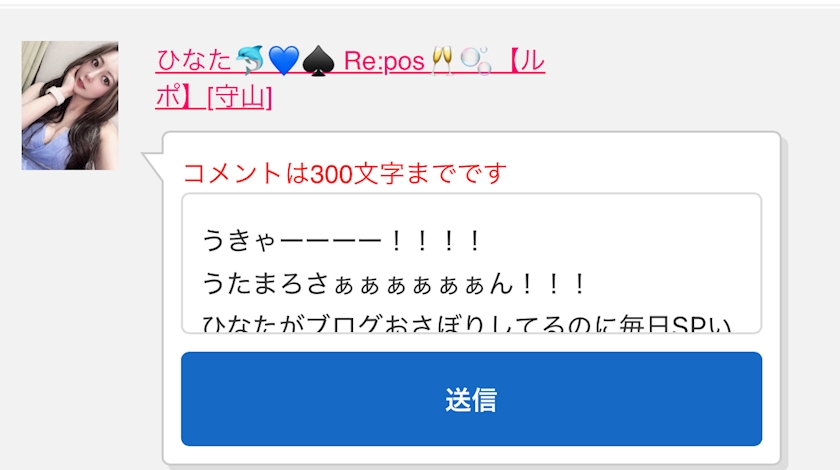The image size is (840, 470).
Task: Place cursor in the うたまろさぁぁぁん line
Action: (394, 284)
